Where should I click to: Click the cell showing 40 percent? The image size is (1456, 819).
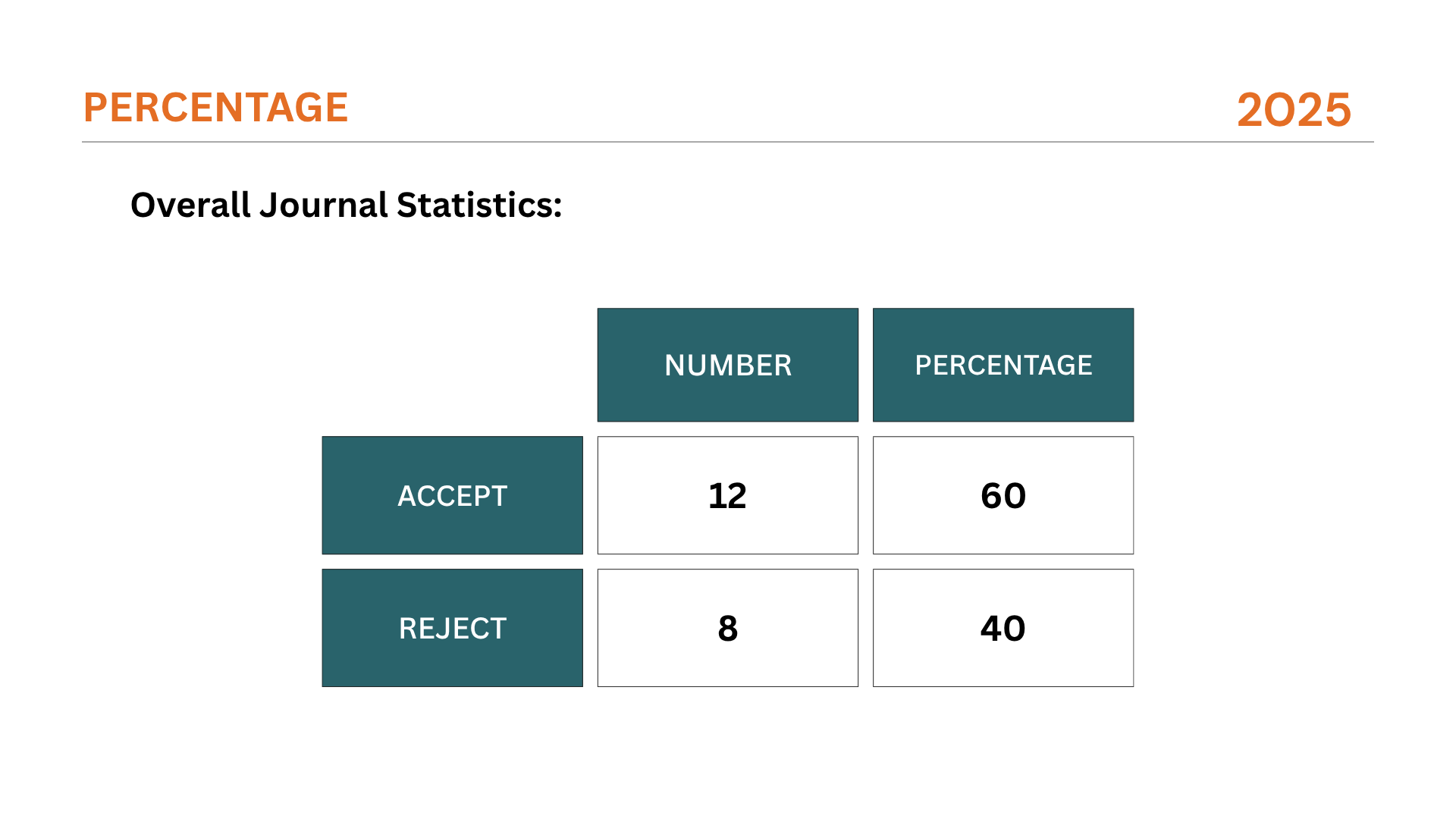pyautogui.click(x=1003, y=628)
